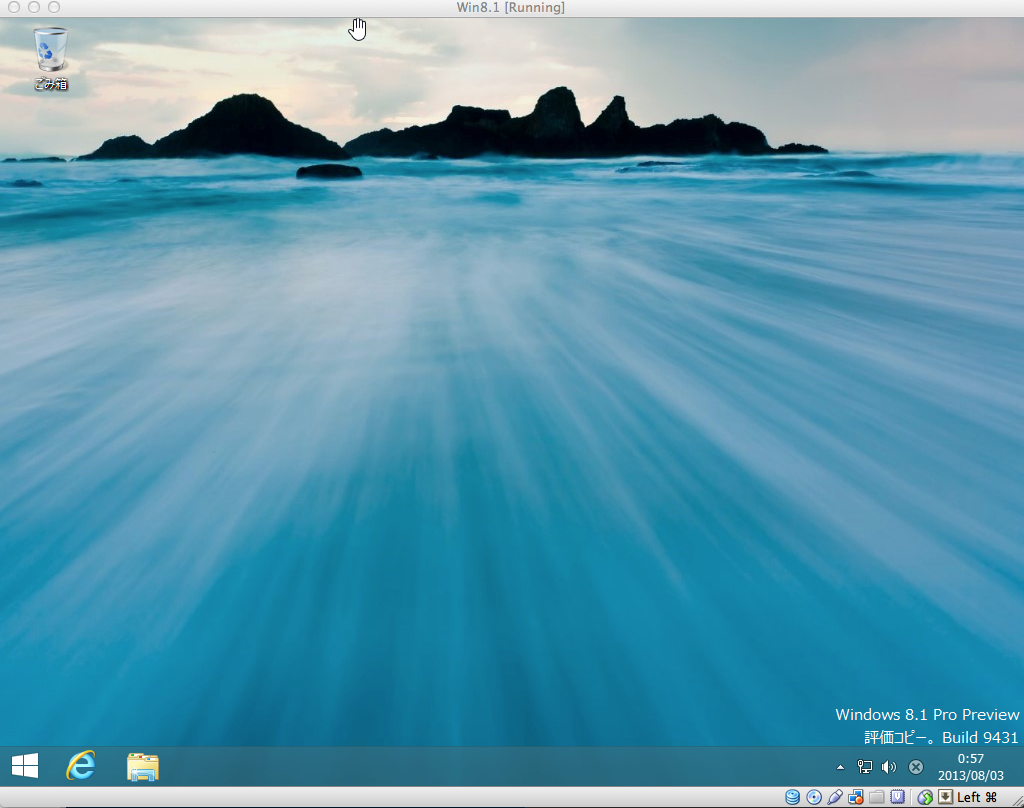Open the Windows Start button
Screen dimensions: 1024x808
[25, 766]
